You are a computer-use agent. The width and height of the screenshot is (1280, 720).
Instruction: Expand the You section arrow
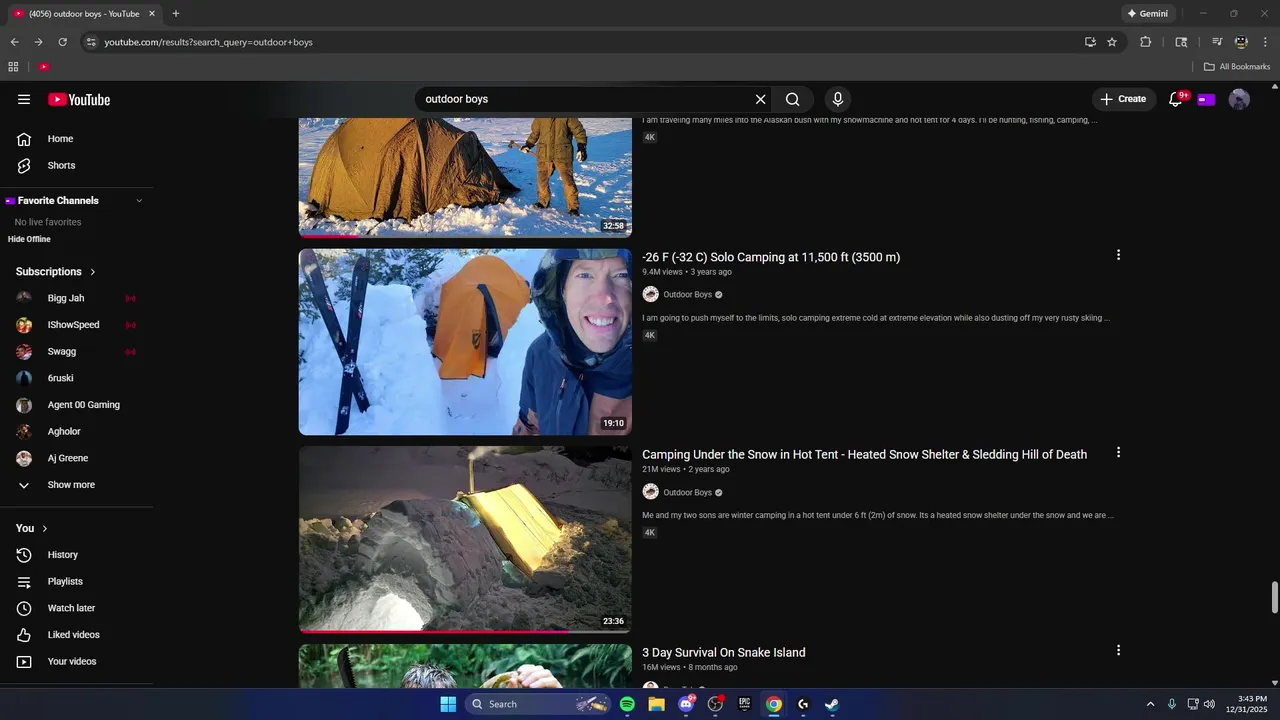[x=45, y=528]
